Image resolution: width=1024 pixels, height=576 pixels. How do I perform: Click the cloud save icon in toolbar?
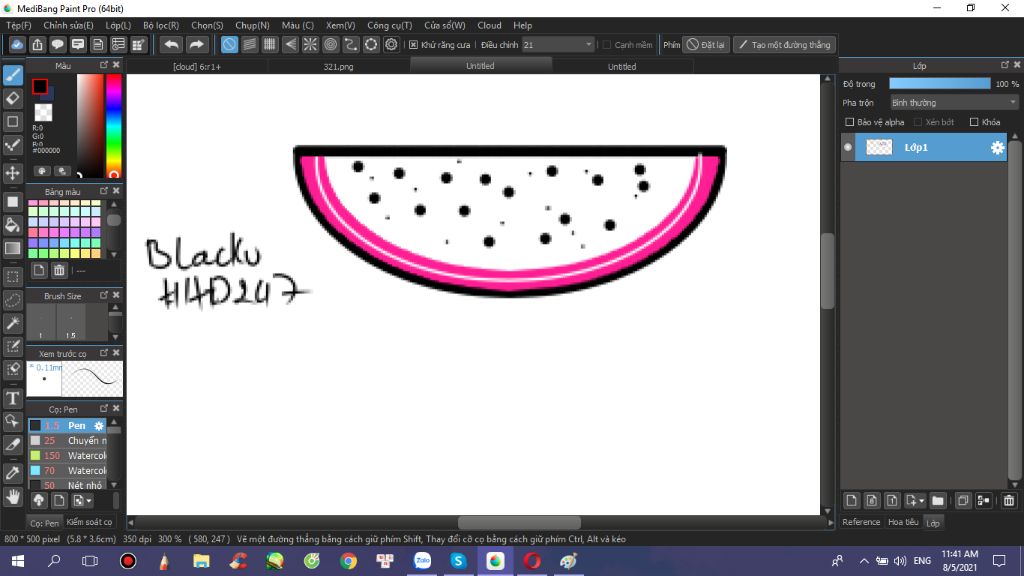click(17, 44)
